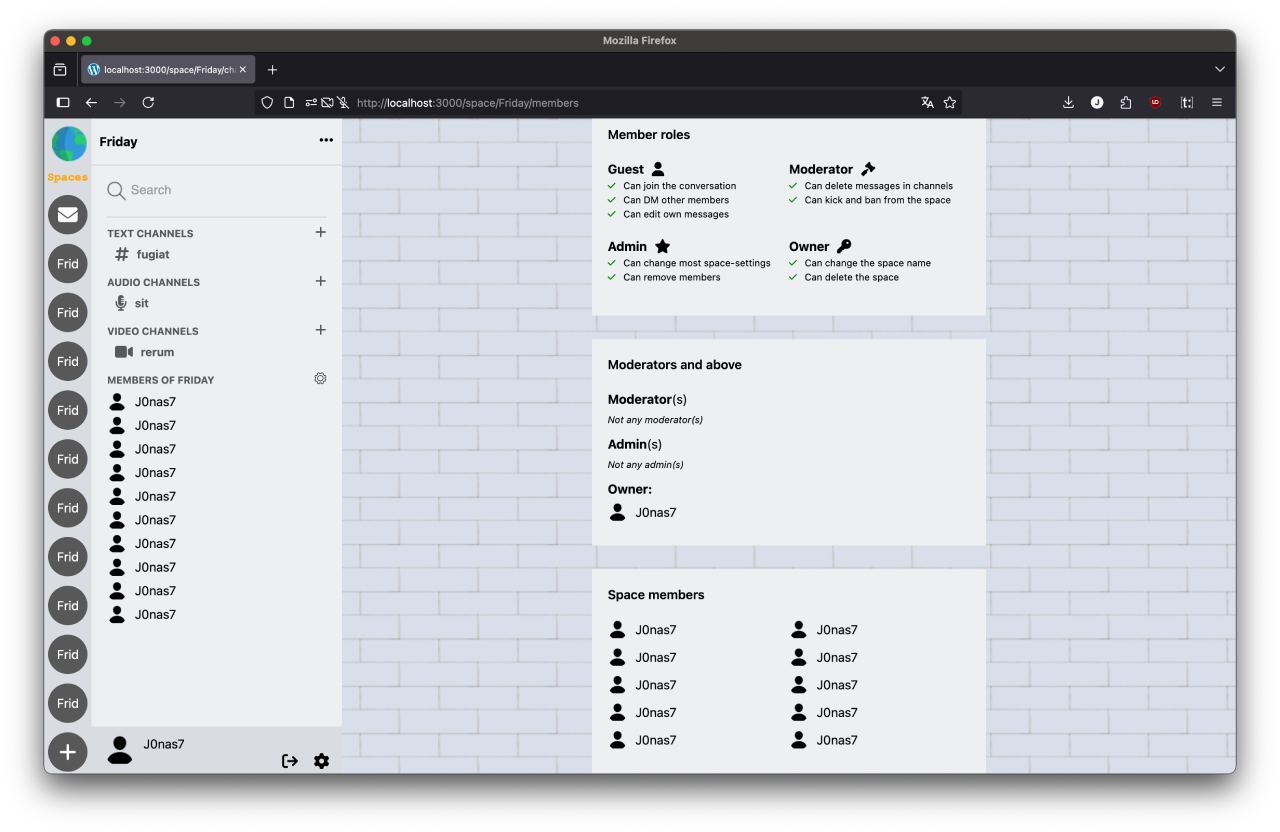This screenshot has height=832, width=1280.
Task: Open user settings gear next to logout
Action: (x=321, y=761)
